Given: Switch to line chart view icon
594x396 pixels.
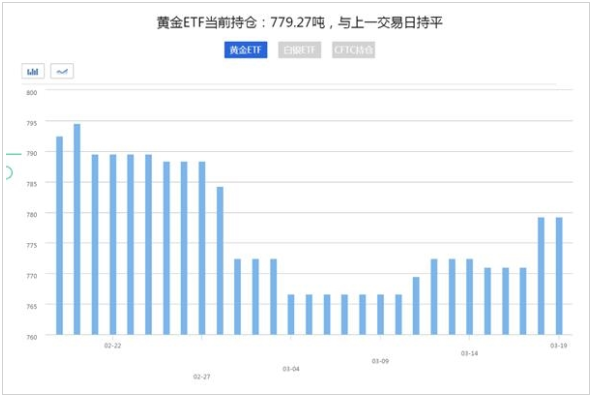Looking at the screenshot, I should point(62,71).
